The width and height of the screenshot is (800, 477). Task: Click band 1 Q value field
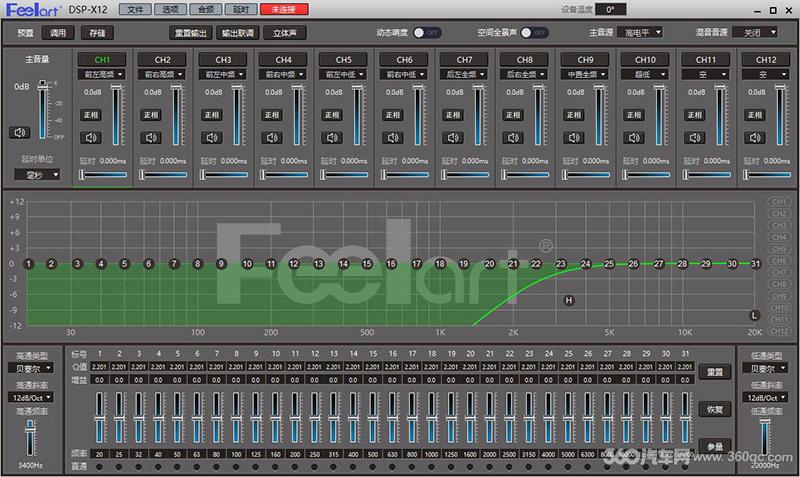pos(99,367)
